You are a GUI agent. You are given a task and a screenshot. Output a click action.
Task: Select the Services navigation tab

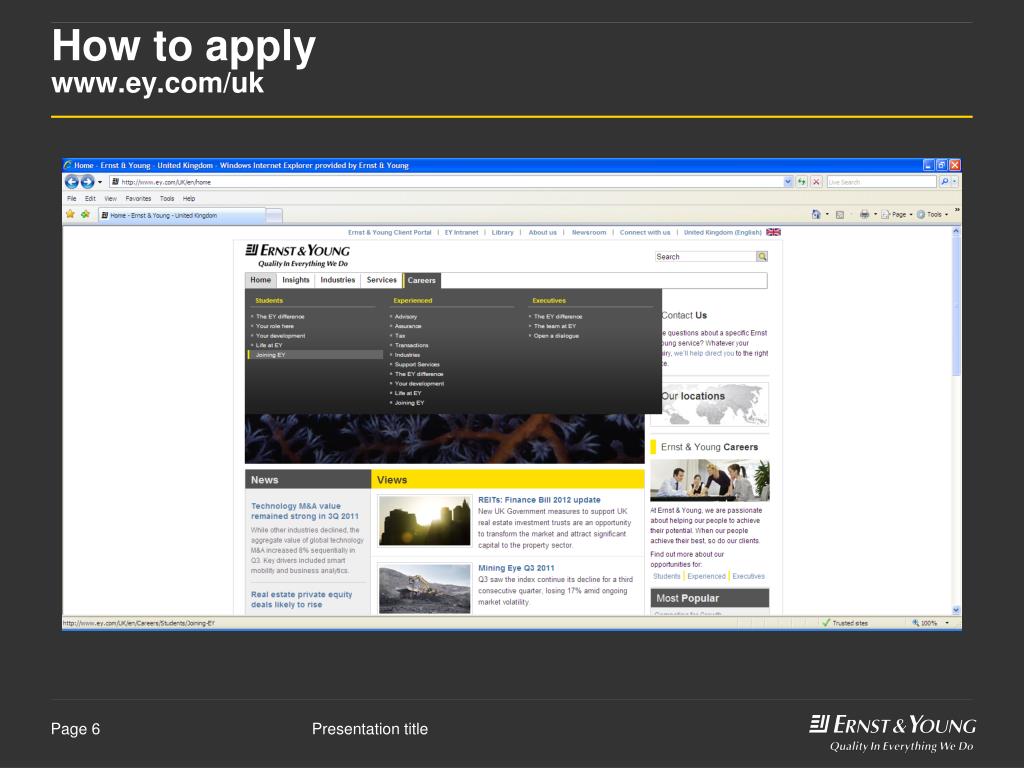(381, 280)
